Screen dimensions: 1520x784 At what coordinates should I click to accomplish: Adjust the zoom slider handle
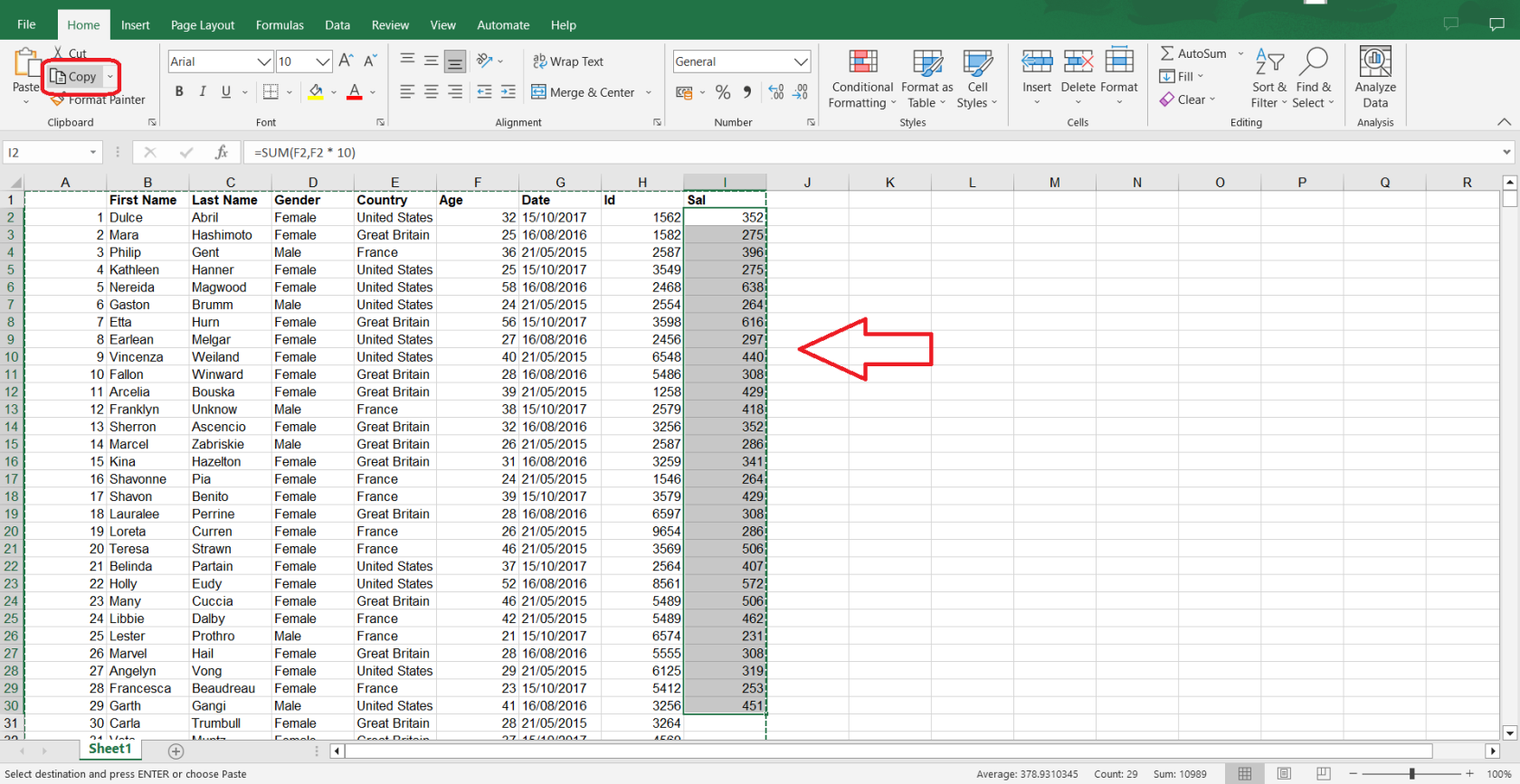pos(1411,774)
